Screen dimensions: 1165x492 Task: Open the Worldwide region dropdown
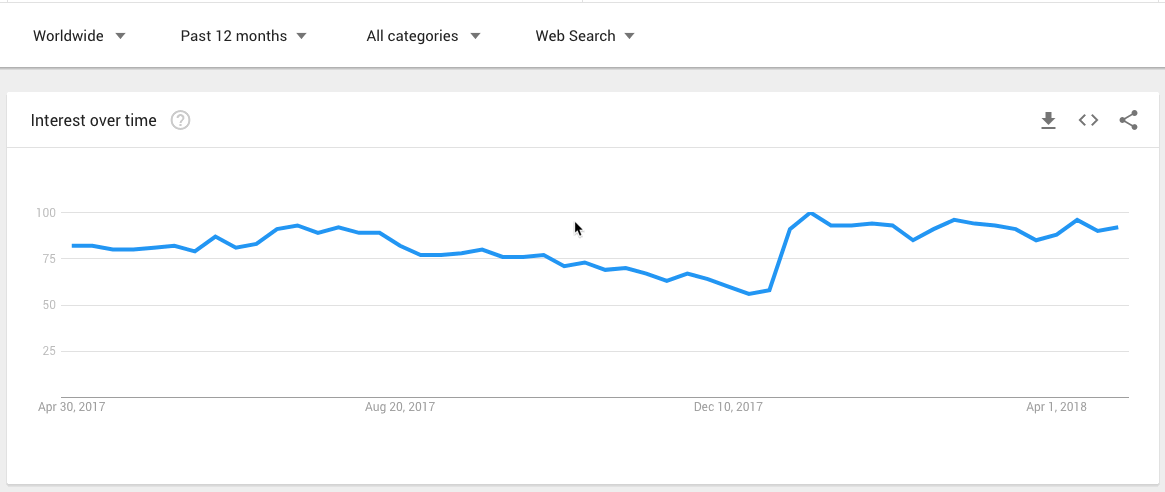tap(80, 36)
